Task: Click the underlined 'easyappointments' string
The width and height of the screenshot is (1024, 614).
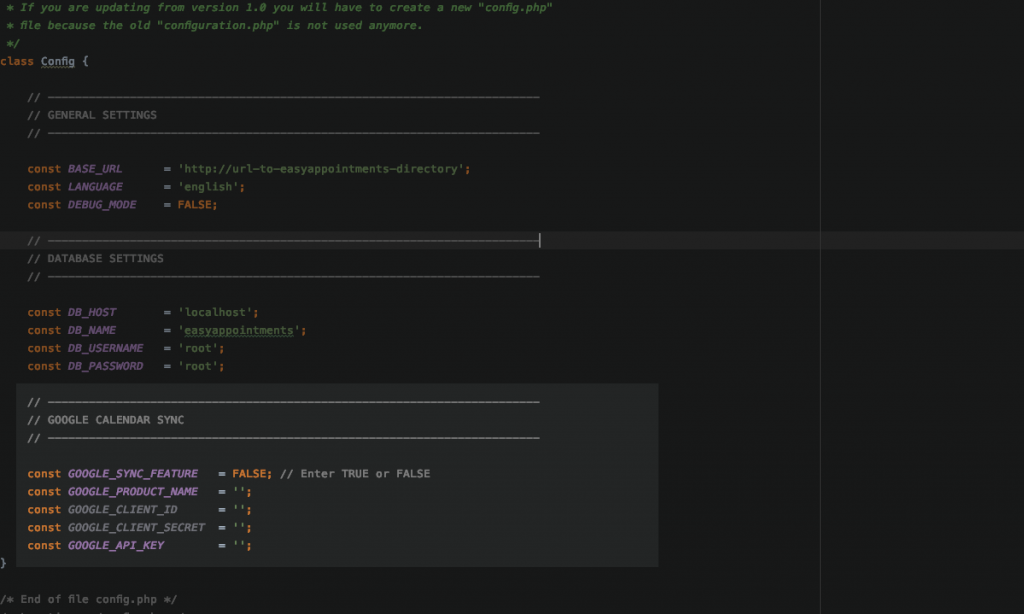Action: click(239, 331)
